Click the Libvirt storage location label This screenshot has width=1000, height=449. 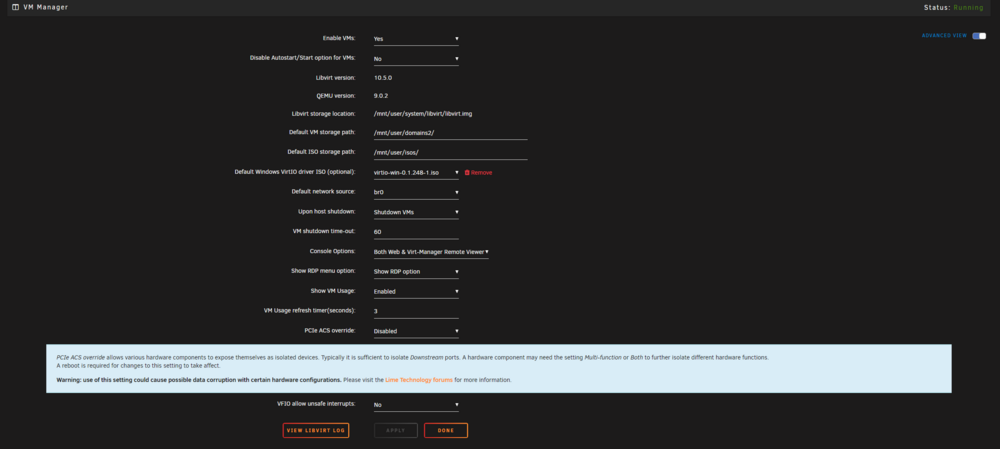[323, 114]
